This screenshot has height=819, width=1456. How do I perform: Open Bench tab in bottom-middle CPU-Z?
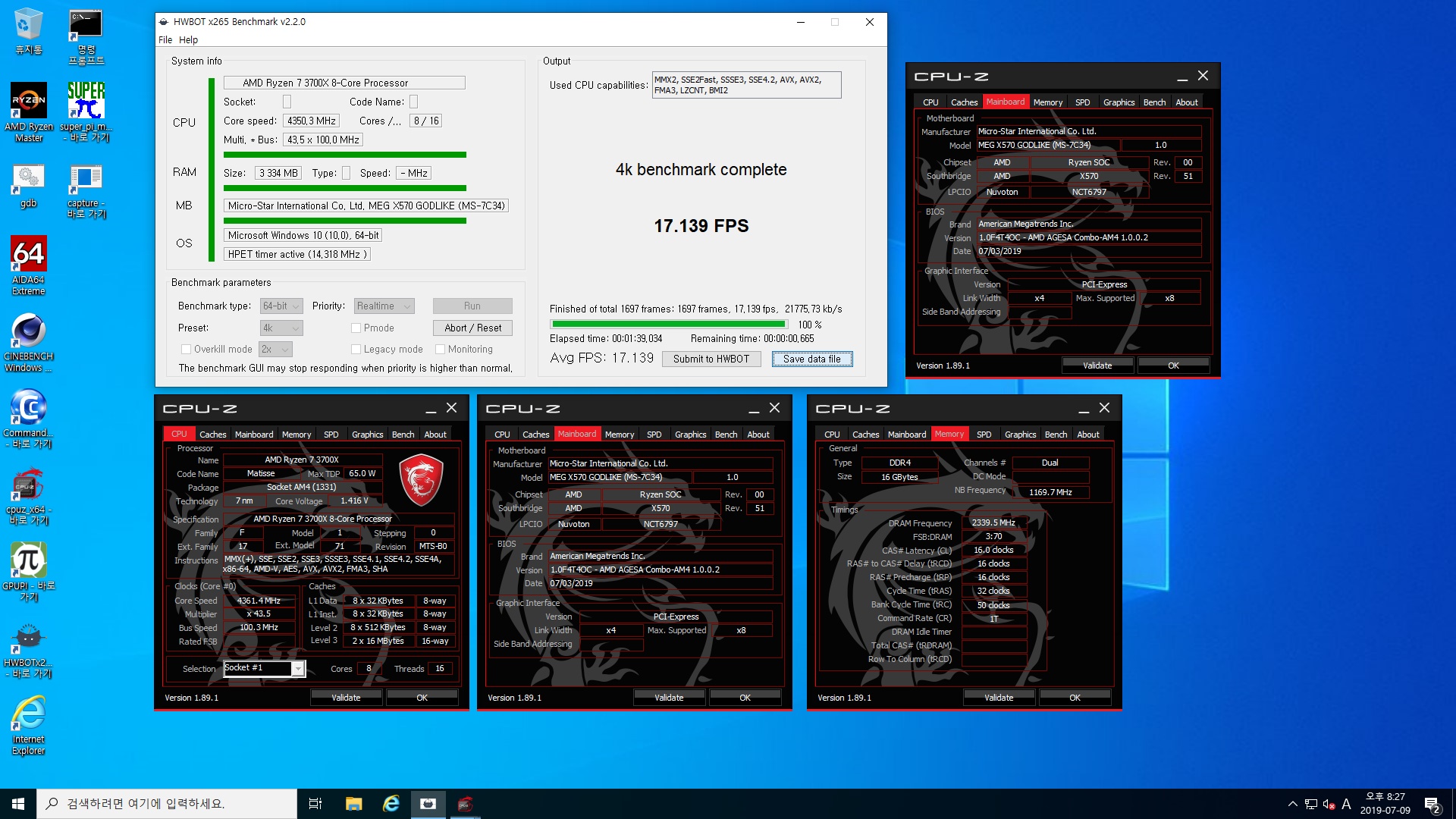point(726,435)
